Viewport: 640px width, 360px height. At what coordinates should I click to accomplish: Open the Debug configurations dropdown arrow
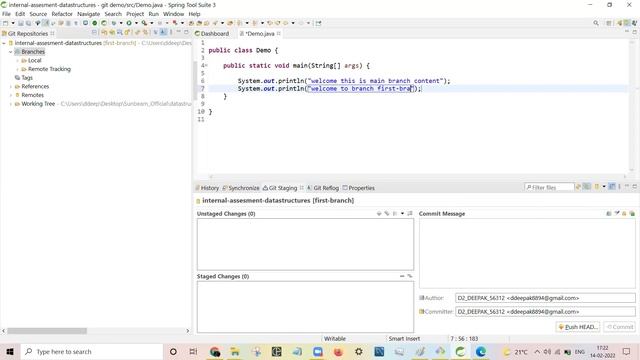[x=121, y=23]
